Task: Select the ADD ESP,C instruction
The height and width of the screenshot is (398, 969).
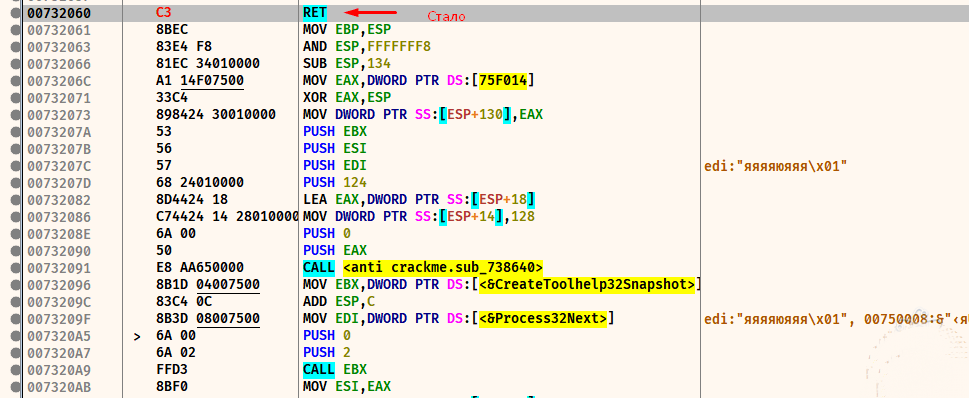Action: coord(339,301)
